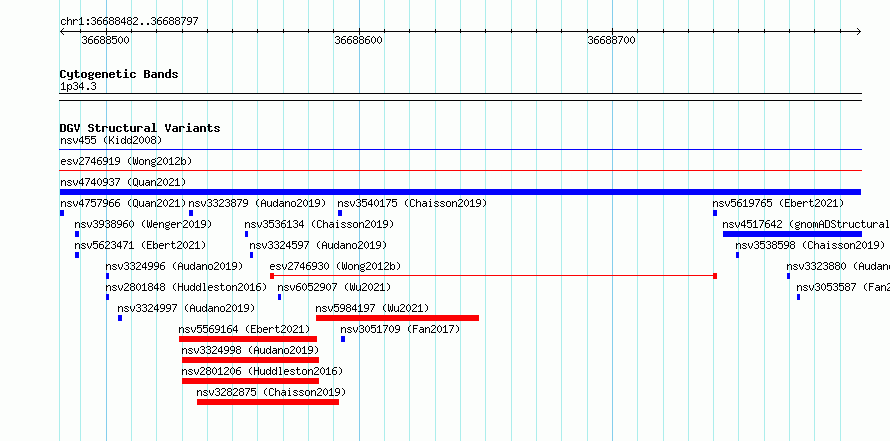This screenshot has width=890, height=441.
Task: Select the nsv3538598 (Chaisson2019) label
Action: click(x=810, y=245)
